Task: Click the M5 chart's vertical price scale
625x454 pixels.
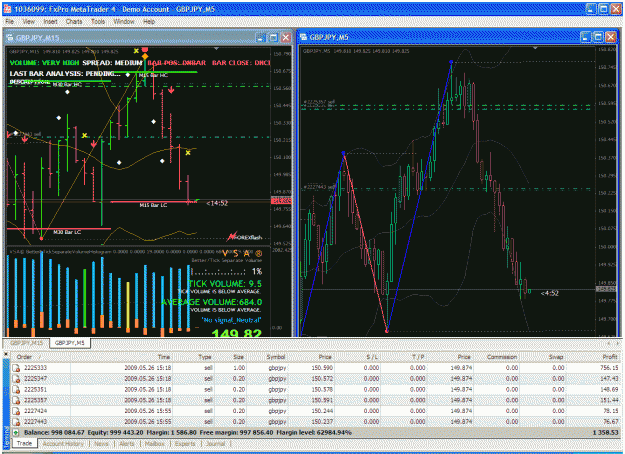Action: click(x=606, y=191)
